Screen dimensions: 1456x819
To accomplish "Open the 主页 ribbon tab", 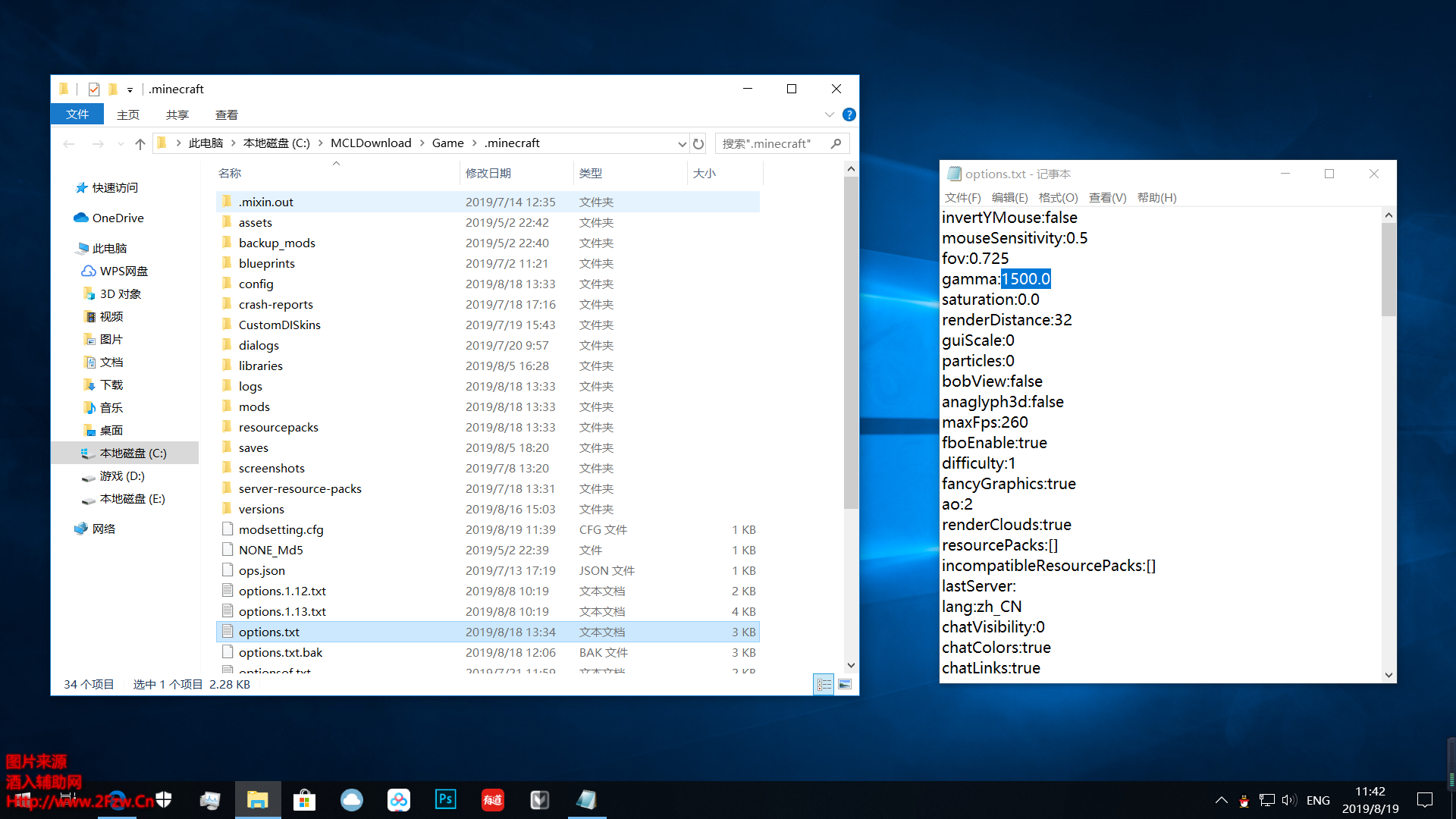I will pos(128,115).
